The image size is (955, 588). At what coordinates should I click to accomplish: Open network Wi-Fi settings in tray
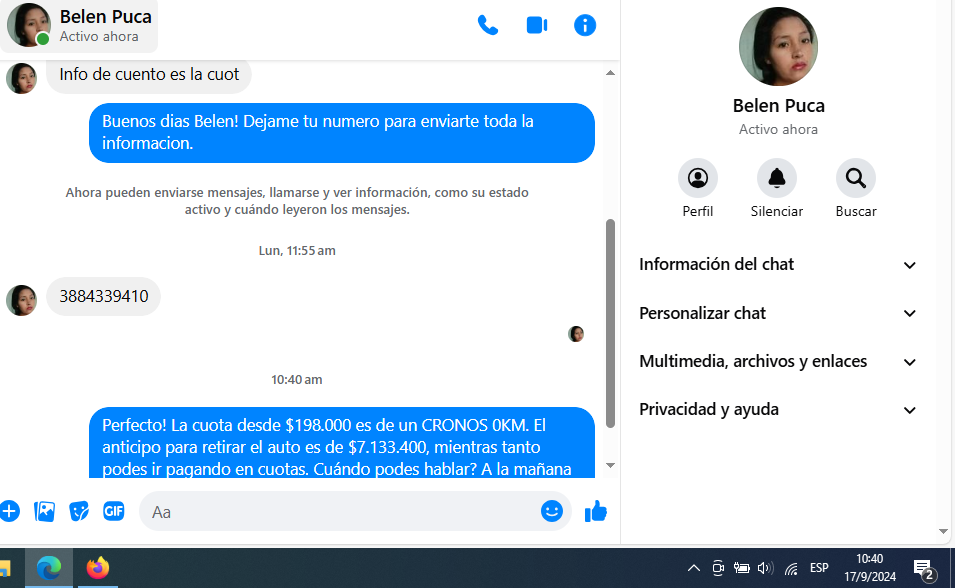coord(791,569)
